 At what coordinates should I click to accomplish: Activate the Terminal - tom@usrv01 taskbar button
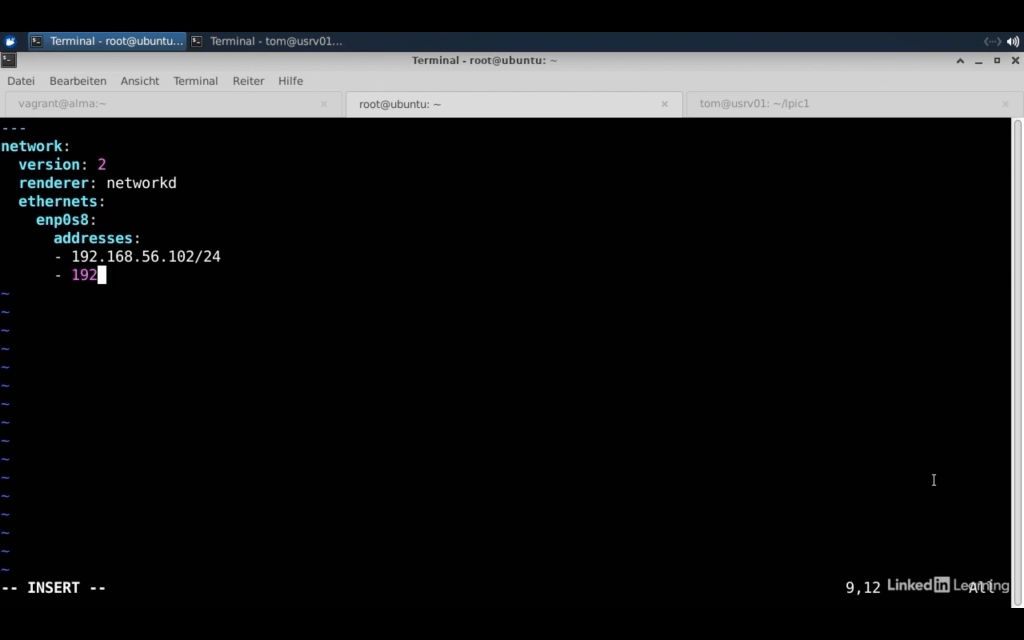click(x=267, y=41)
